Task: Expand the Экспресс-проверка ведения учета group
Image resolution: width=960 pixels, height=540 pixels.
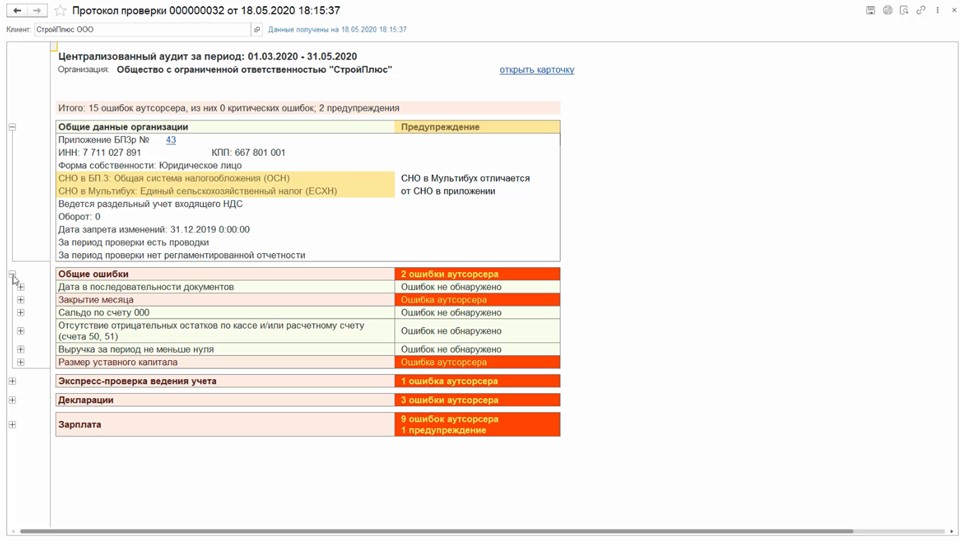Action: coord(12,381)
